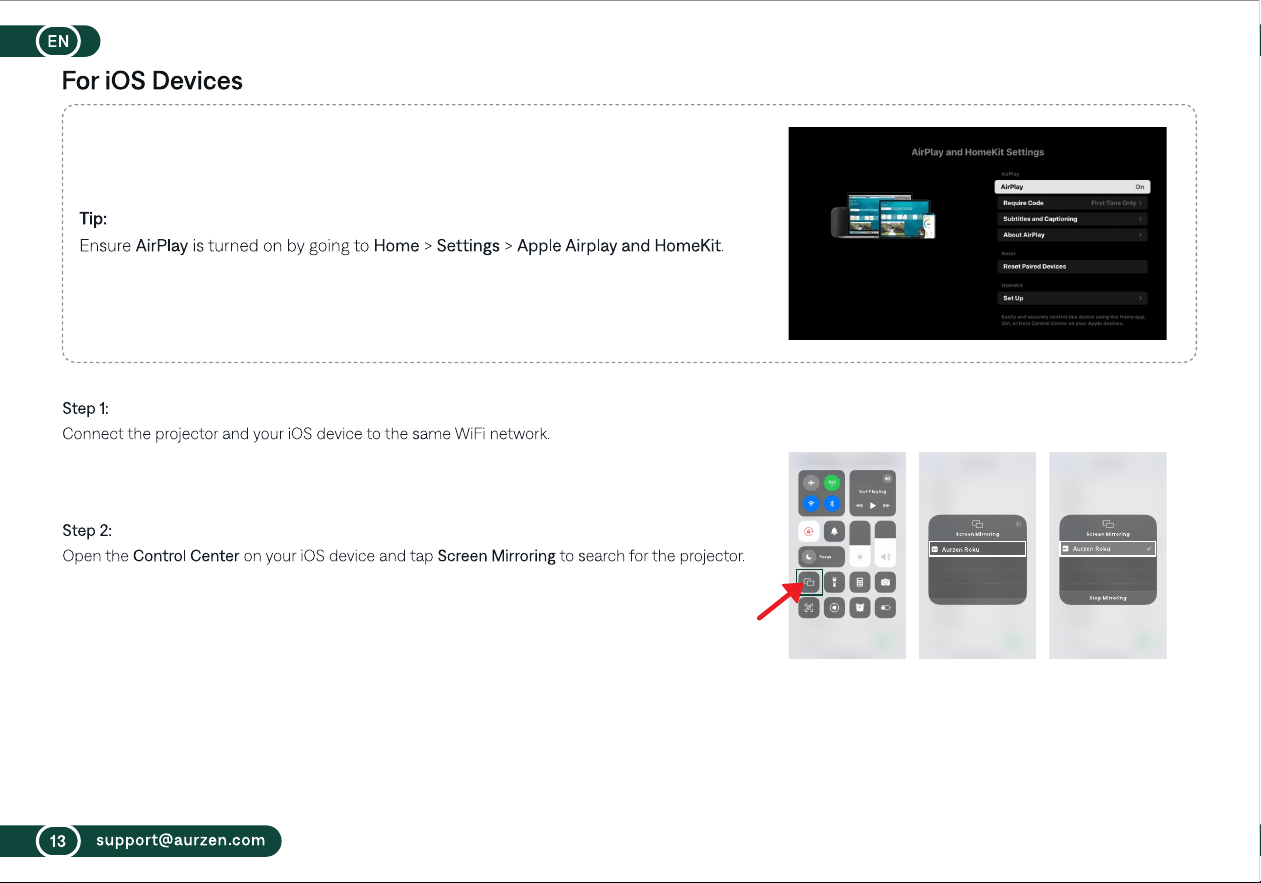Toggle the red rotation lock tile
This screenshot has width=1261, height=883.
(x=809, y=531)
